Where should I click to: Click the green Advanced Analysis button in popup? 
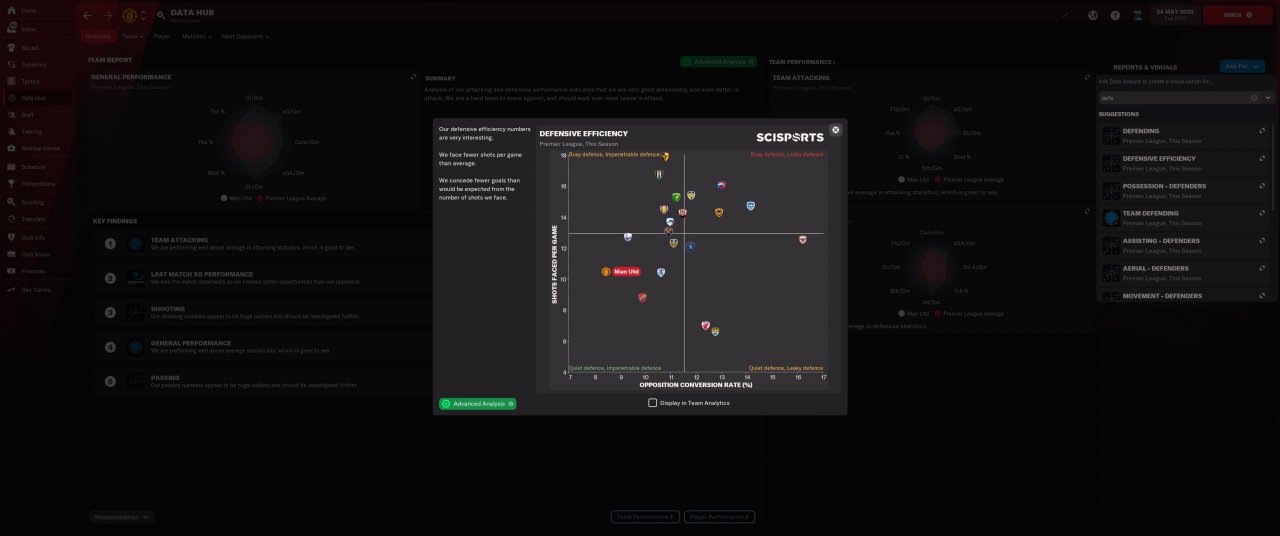(478, 404)
